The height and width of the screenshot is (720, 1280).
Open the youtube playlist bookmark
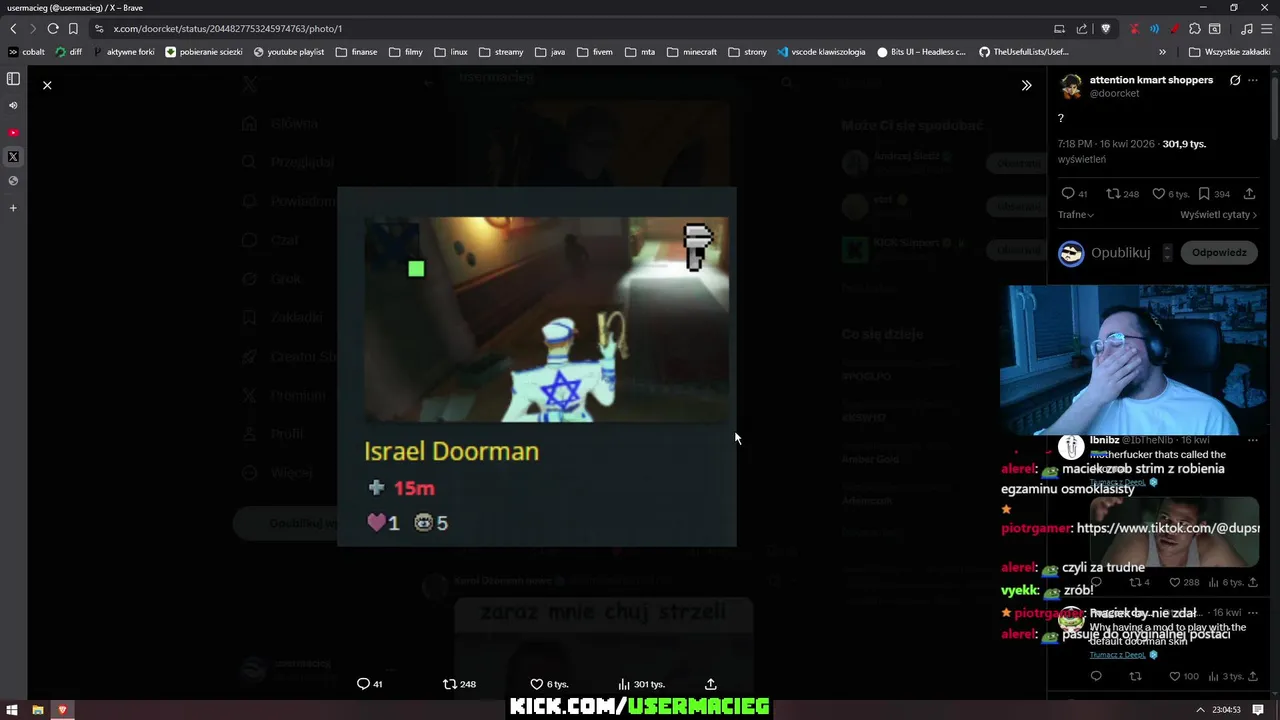[x=289, y=52]
